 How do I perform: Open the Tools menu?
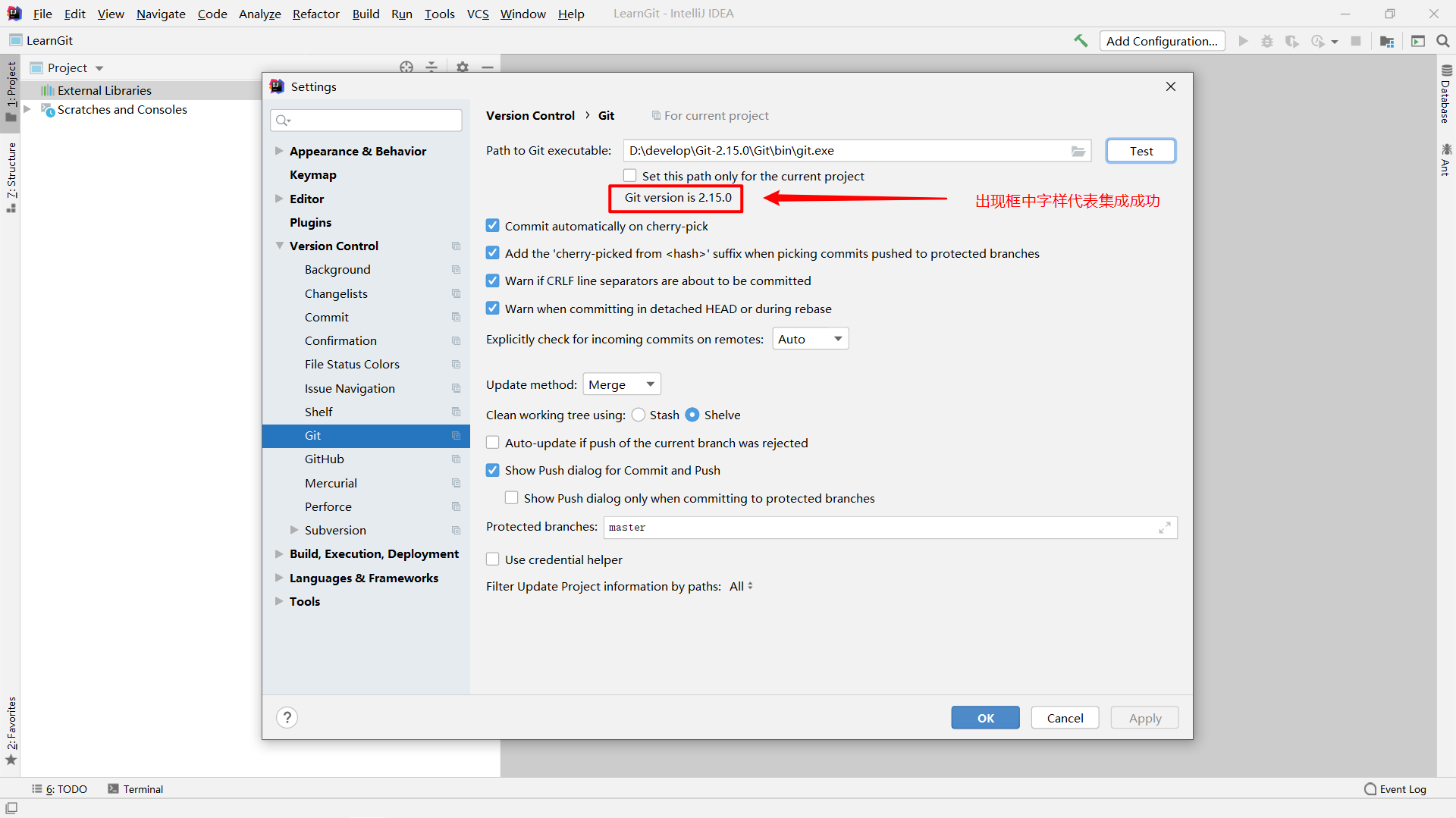coord(439,14)
